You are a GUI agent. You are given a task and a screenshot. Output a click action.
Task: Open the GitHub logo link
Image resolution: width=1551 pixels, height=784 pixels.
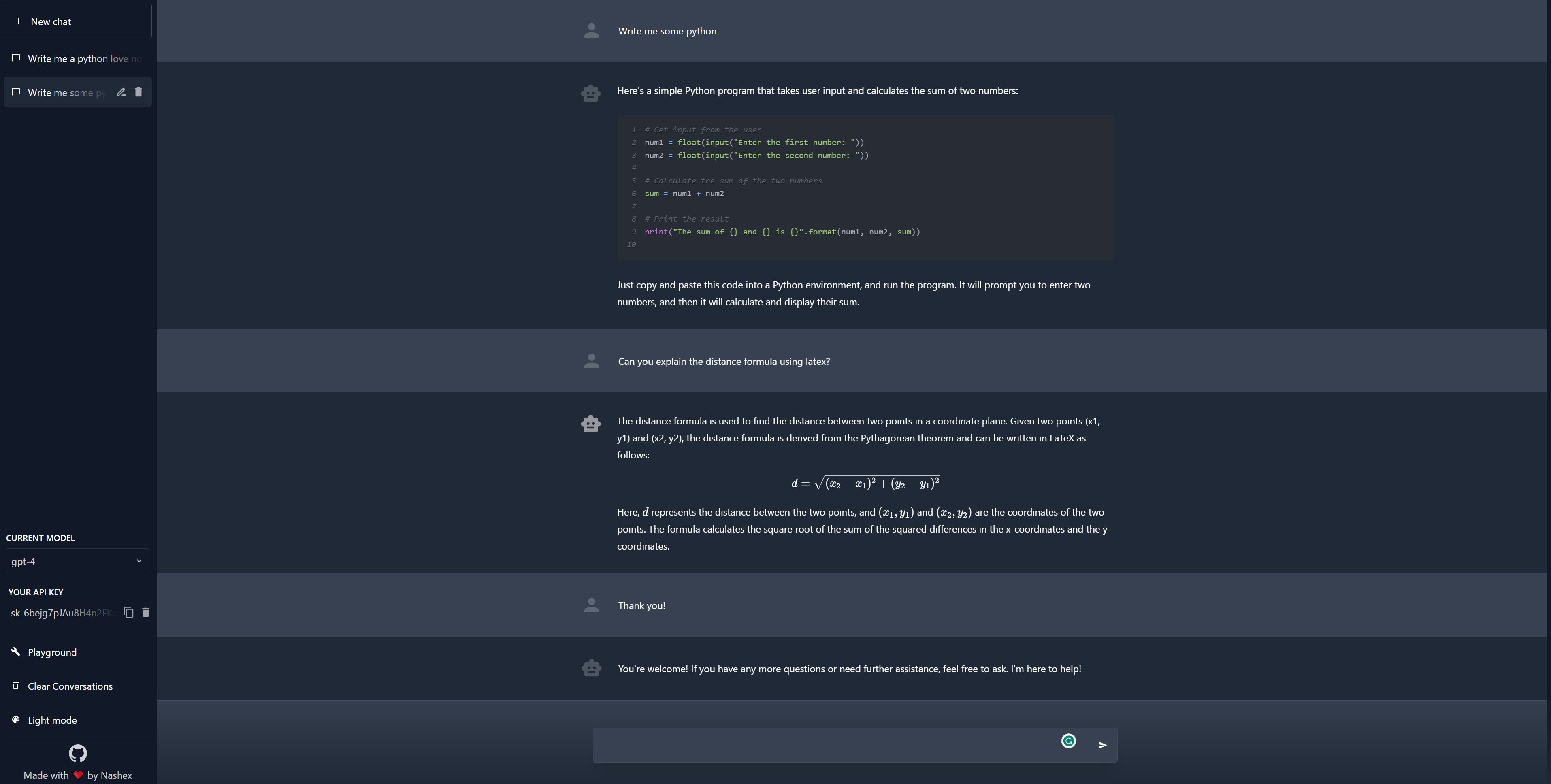click(78, 753)
